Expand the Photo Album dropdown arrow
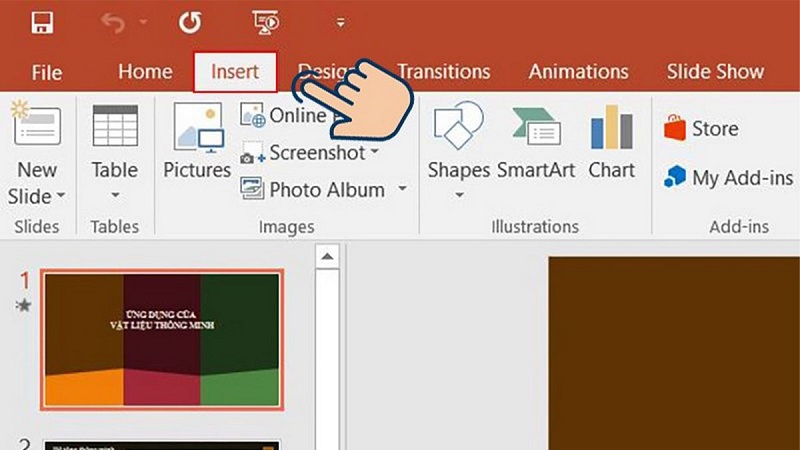Image resolution: width=800 pixels, height=450 pixels. coord(403,188)
